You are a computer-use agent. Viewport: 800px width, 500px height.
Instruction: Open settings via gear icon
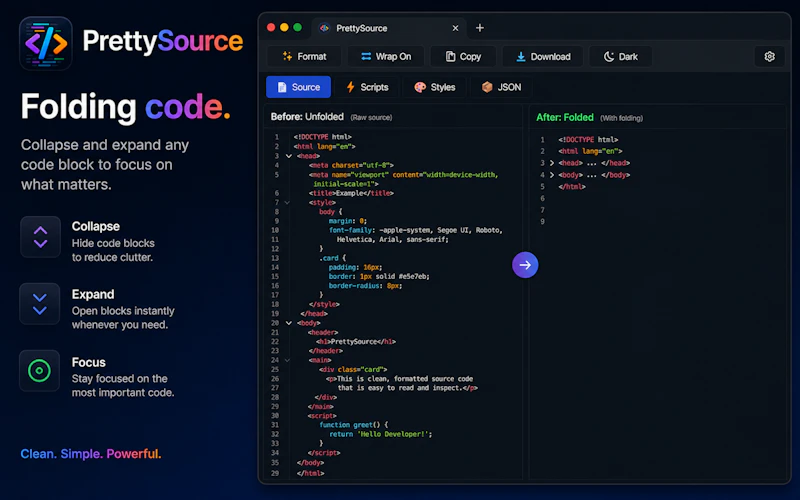(769, 57)
